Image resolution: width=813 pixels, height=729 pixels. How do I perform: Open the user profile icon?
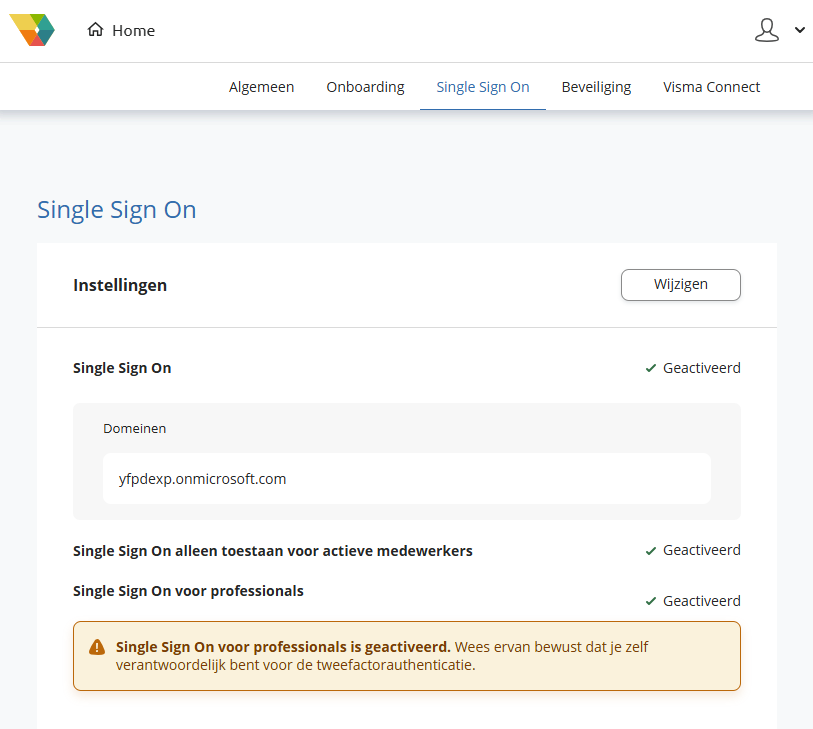click(x=766, y=30)
